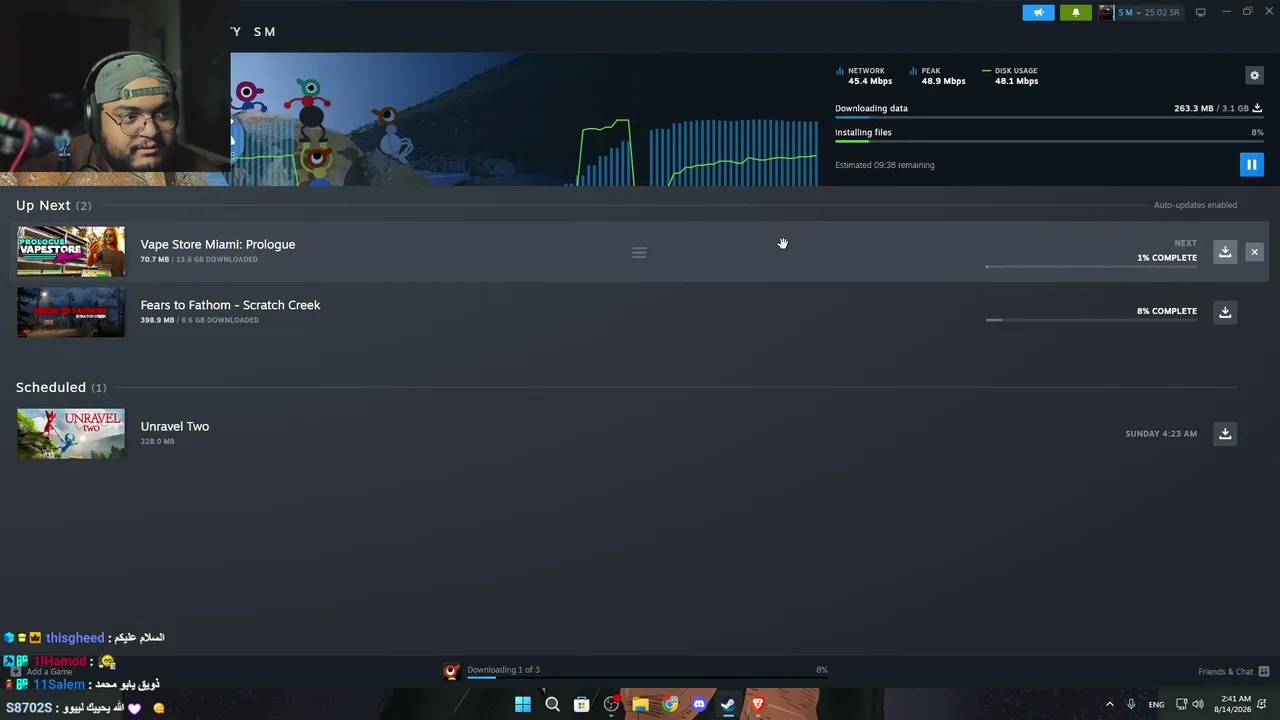
Task: Click the Auto-updates enabled label
Action: click(x=1195, y=205)
